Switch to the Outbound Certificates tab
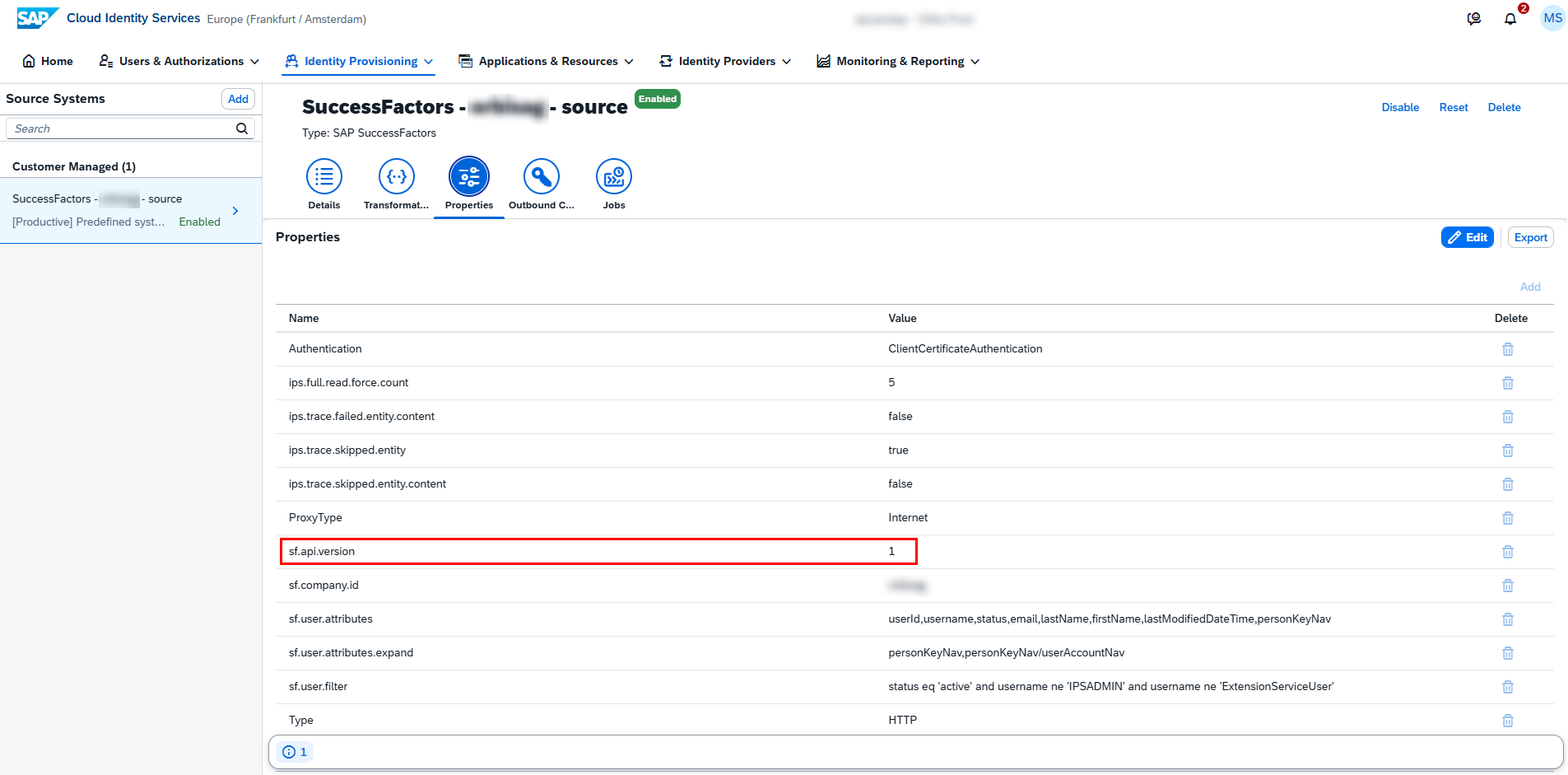 542,184
